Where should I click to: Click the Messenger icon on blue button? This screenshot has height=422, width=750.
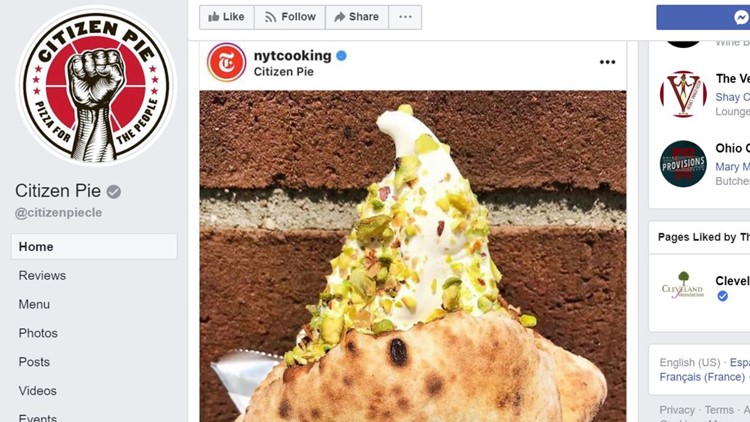pyautogui.click(x=741, y=18)
